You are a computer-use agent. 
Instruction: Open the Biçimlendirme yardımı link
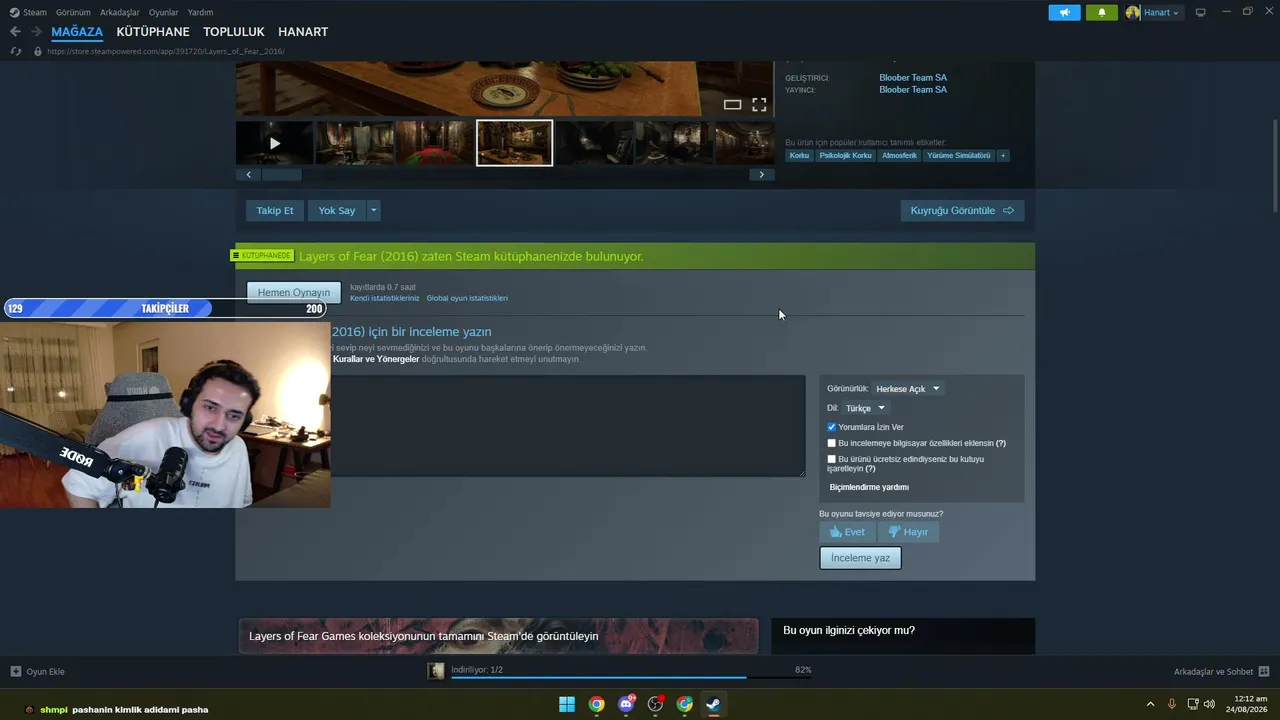pyautogui.click(x=869, y=487)
